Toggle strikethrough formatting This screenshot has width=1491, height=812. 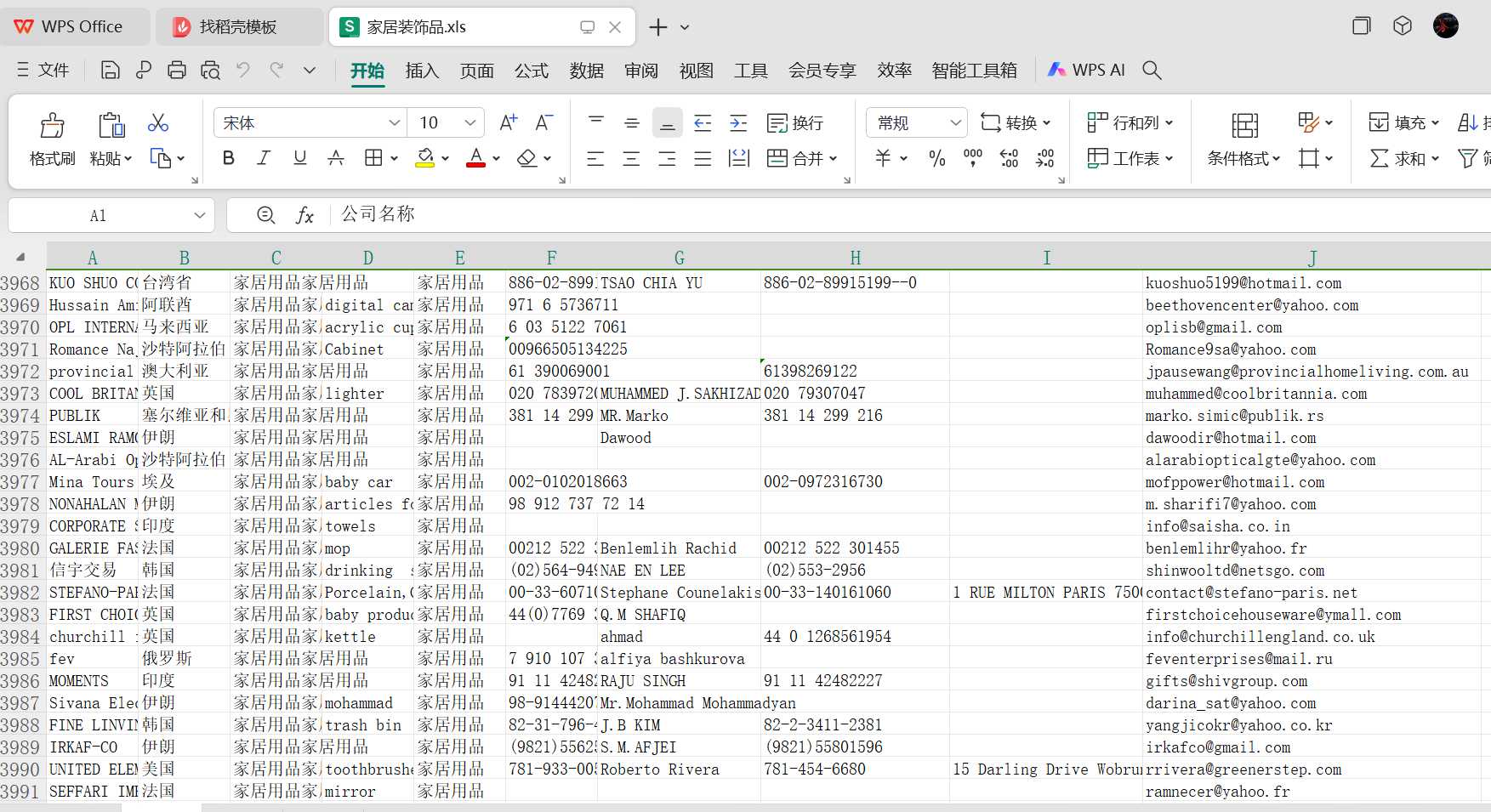click(336, 158)
